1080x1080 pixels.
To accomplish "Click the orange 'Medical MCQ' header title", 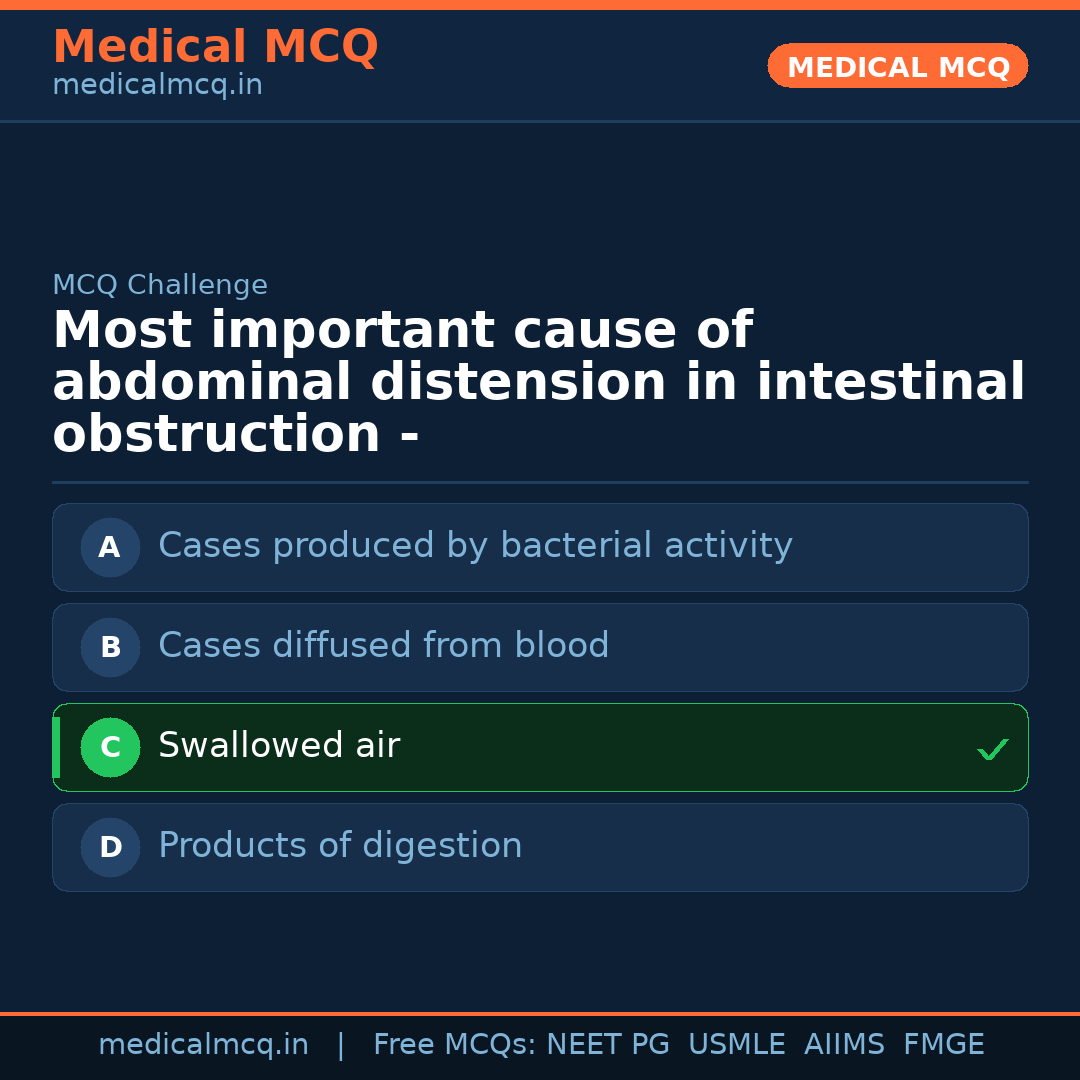I will (215, 47).
